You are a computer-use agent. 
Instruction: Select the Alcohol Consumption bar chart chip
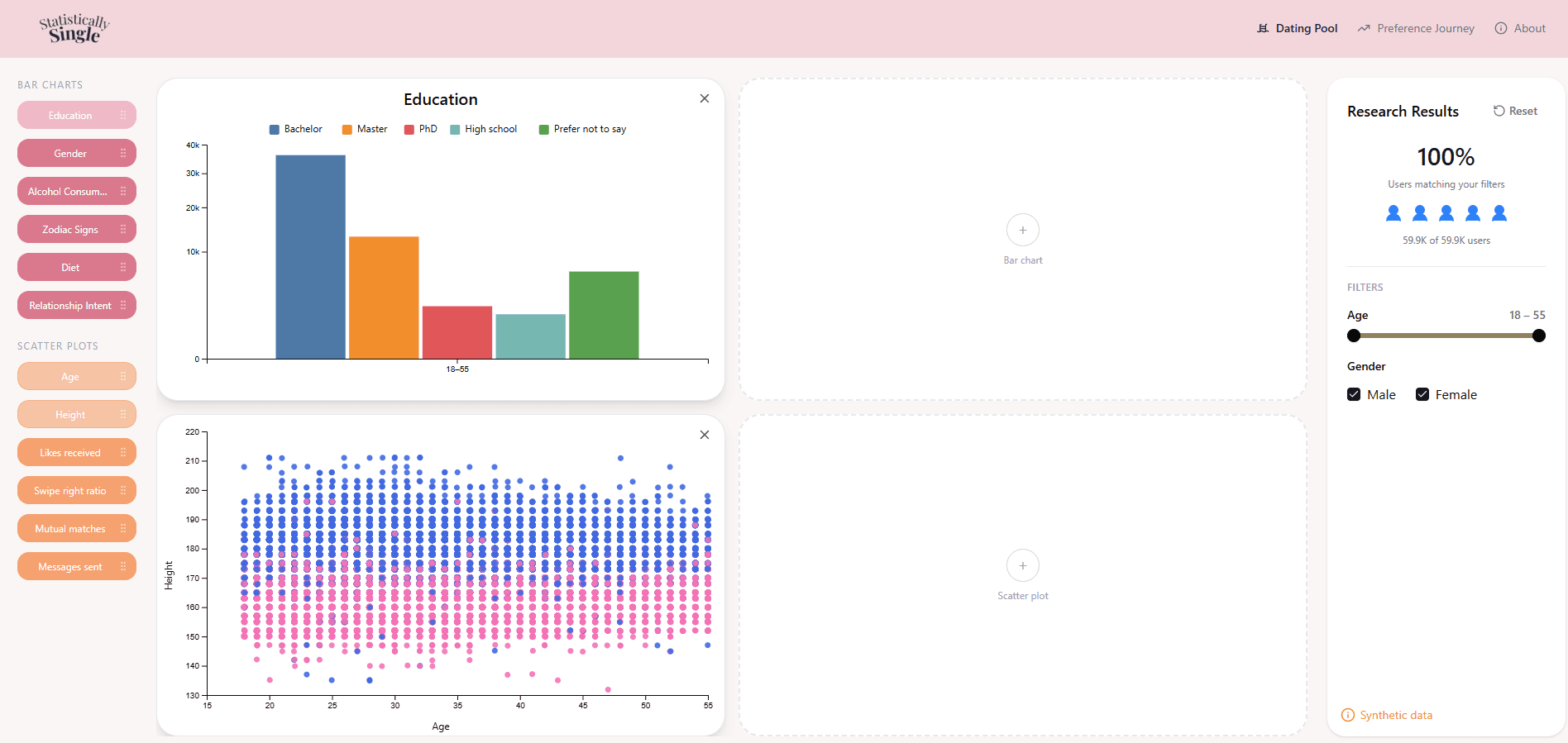[x=77, y=191]
